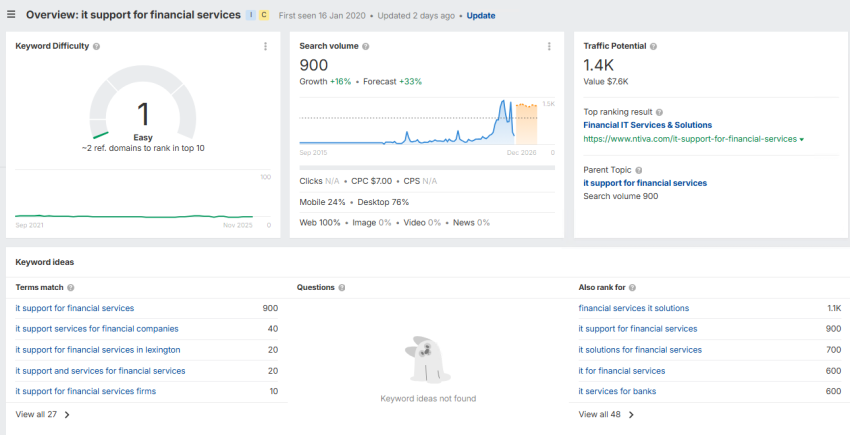Open 'it support services for financial companies'
This screenshot has width=850, height=435.
[97, 329]
